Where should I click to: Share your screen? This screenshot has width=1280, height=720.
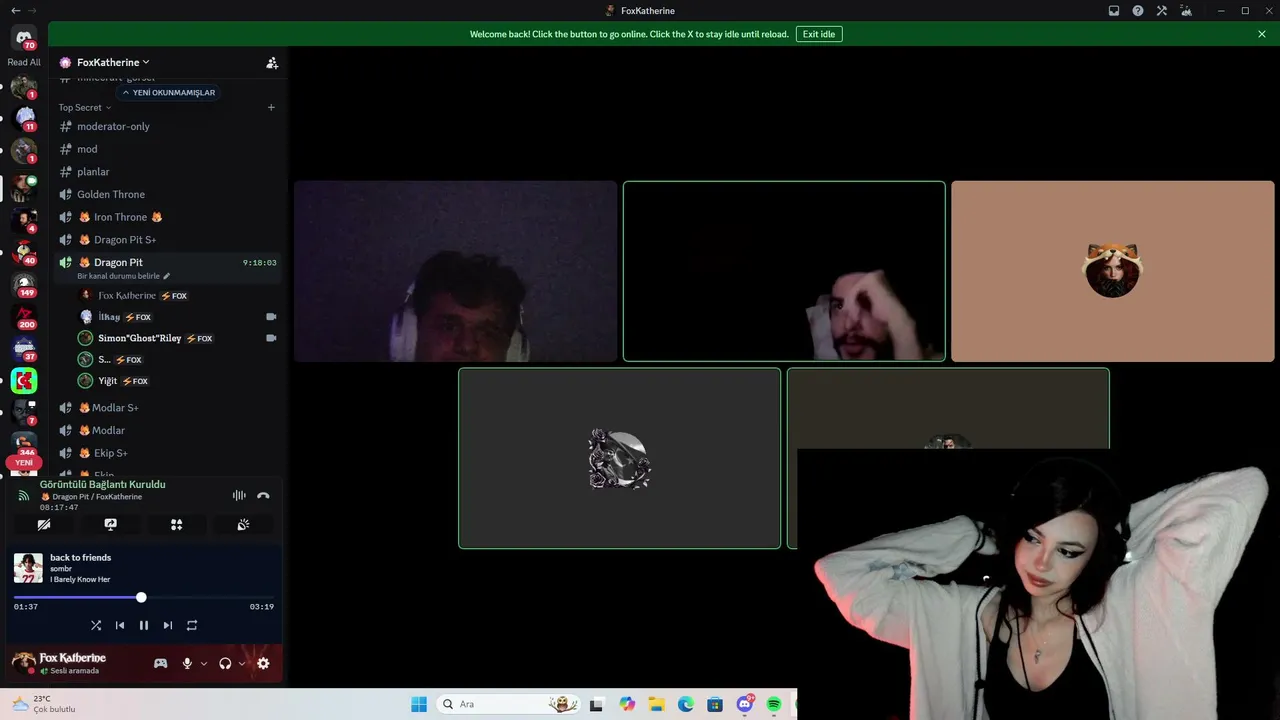(110, 524)
